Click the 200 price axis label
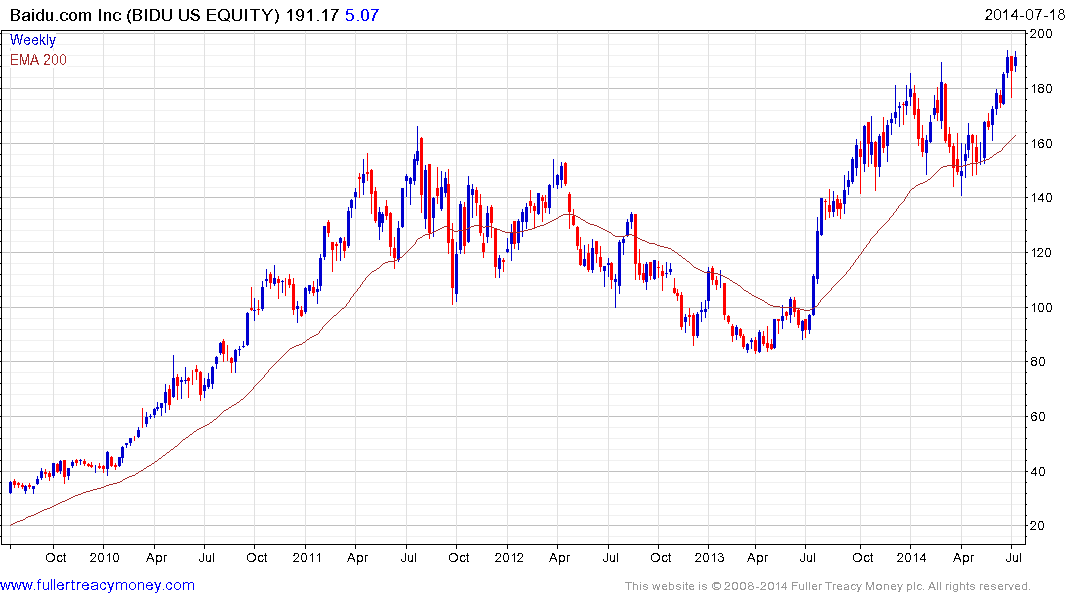The width and height of the screenshot is (1075, 600). tap(1041, 34)
